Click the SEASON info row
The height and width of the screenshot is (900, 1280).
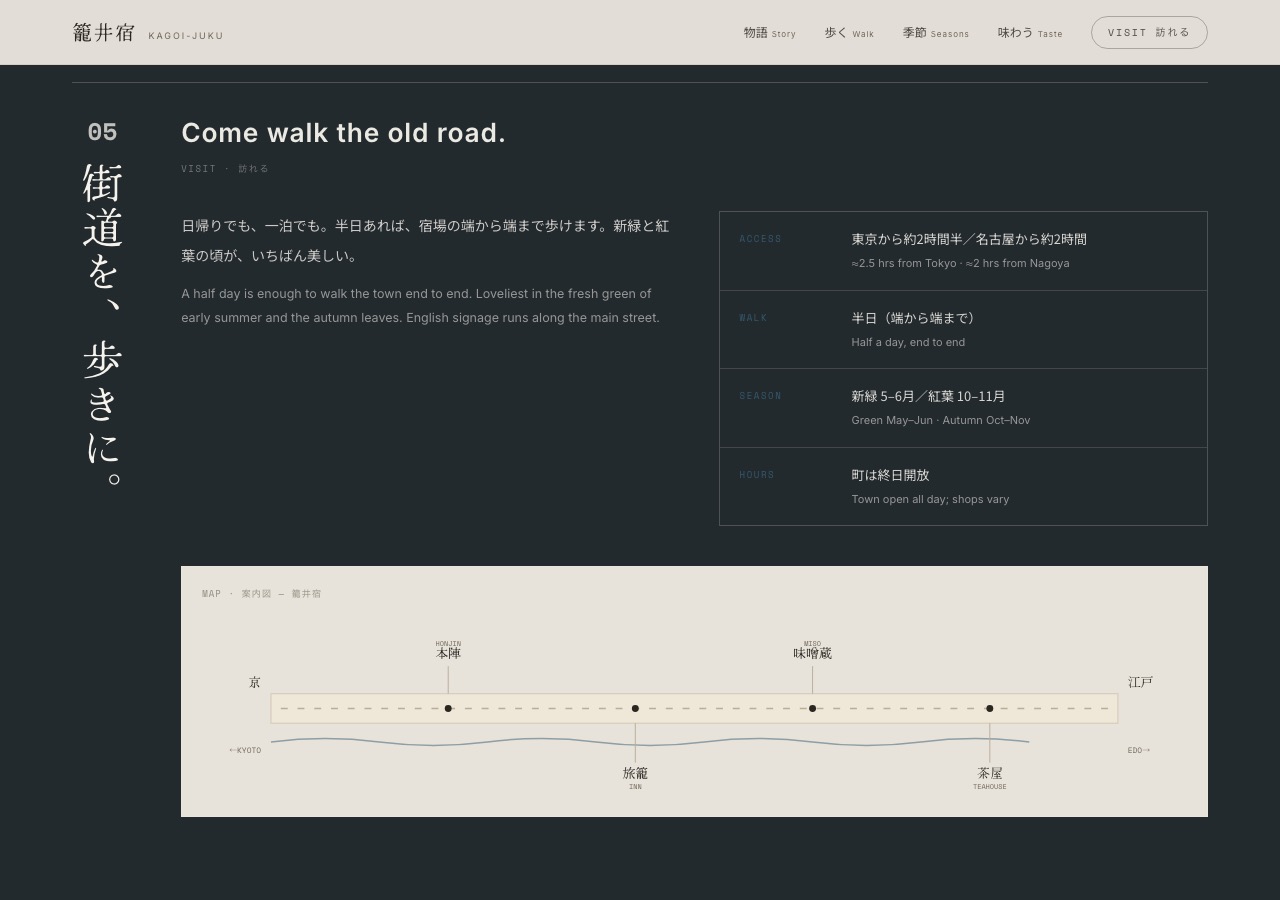click(963, 408)
